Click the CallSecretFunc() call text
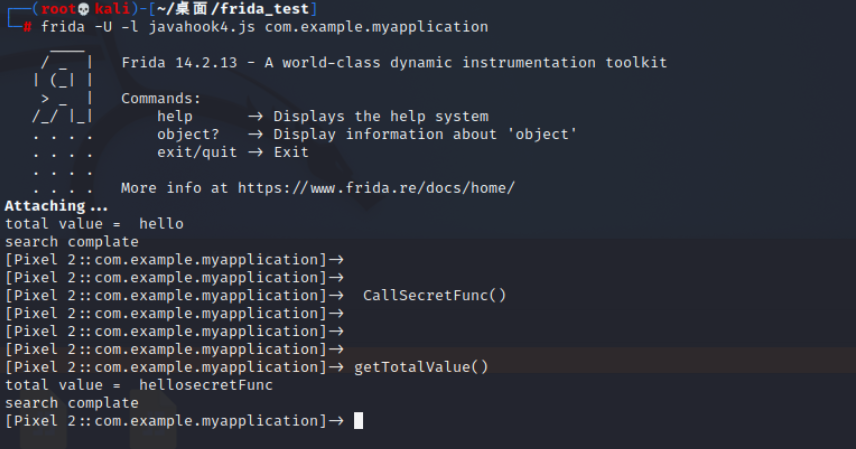This screenshot has width=856, height=449. [x=434, y=295]
